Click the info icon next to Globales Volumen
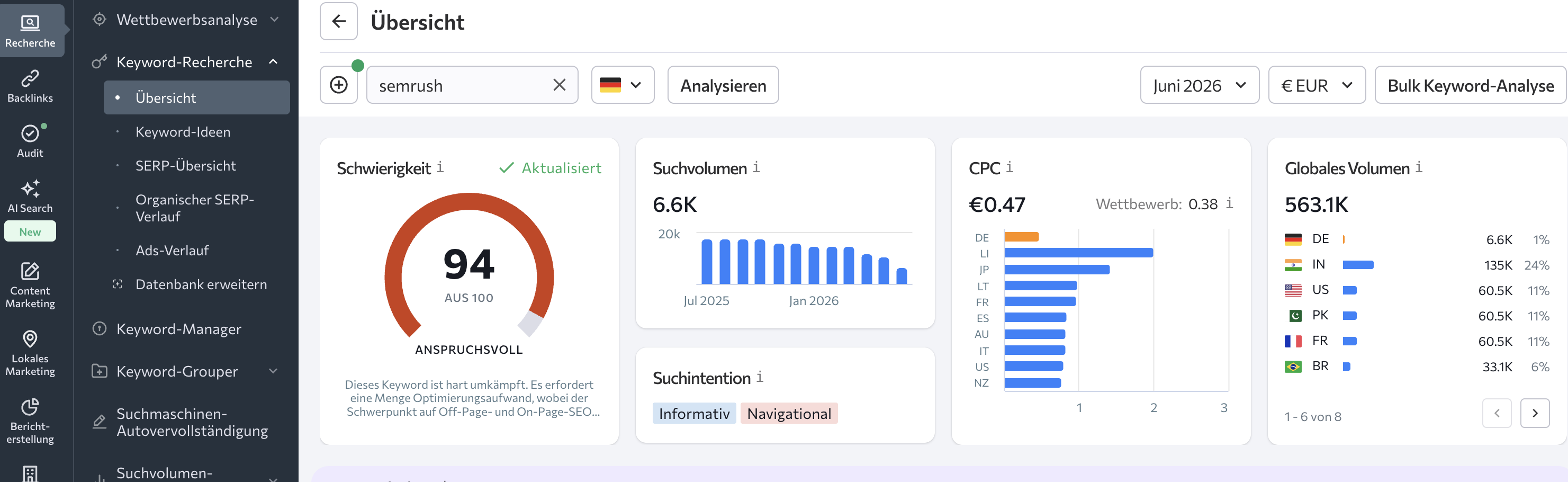This screenshot has width=1568, height=482. (1419, 166)
